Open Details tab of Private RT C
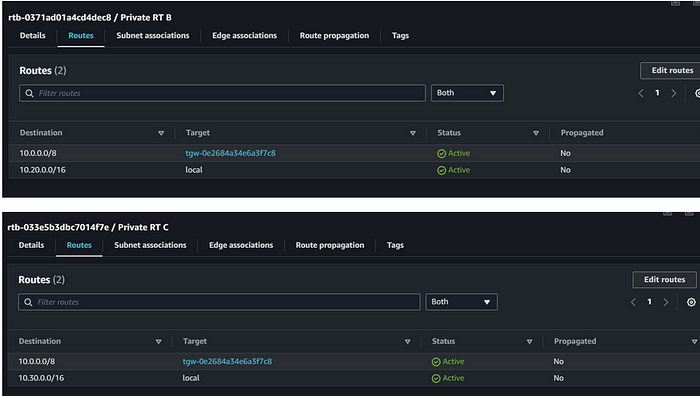700x396 pixels. pyautogui.click(x=31, y=245)
